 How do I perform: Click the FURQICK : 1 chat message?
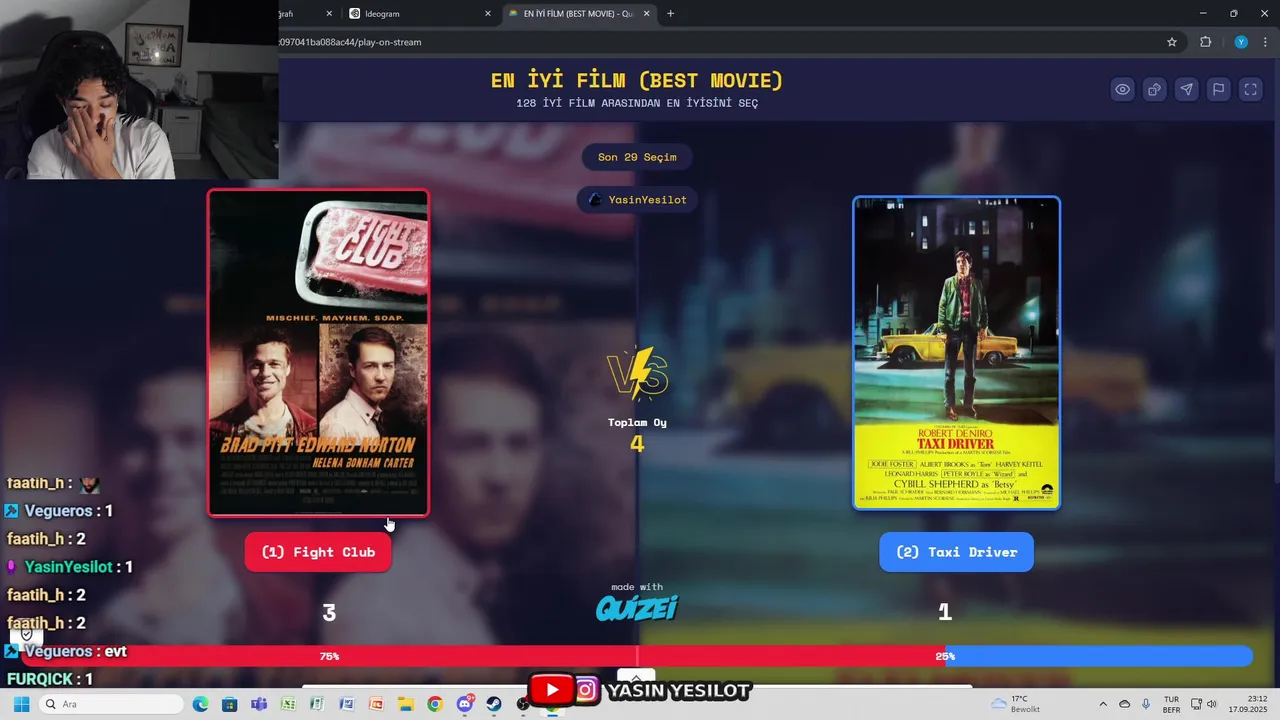50,679
